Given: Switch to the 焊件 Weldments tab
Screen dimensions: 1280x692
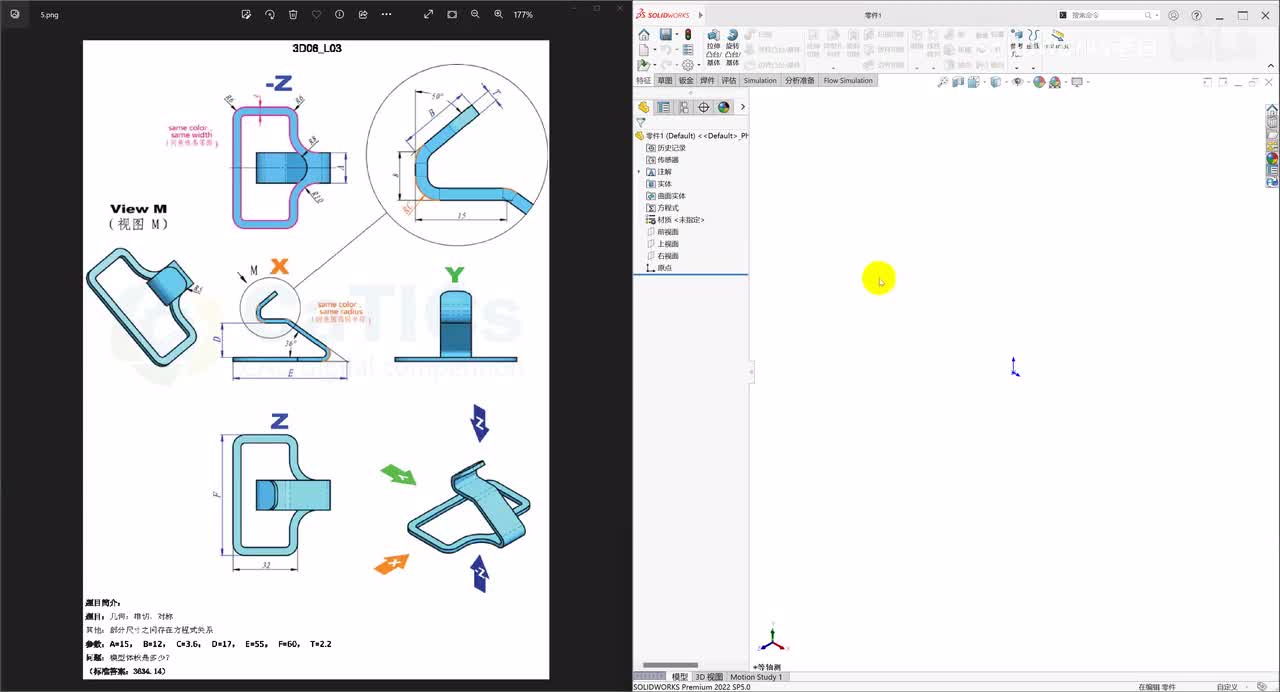Looking at the screenshot, I should click(707, 80).
